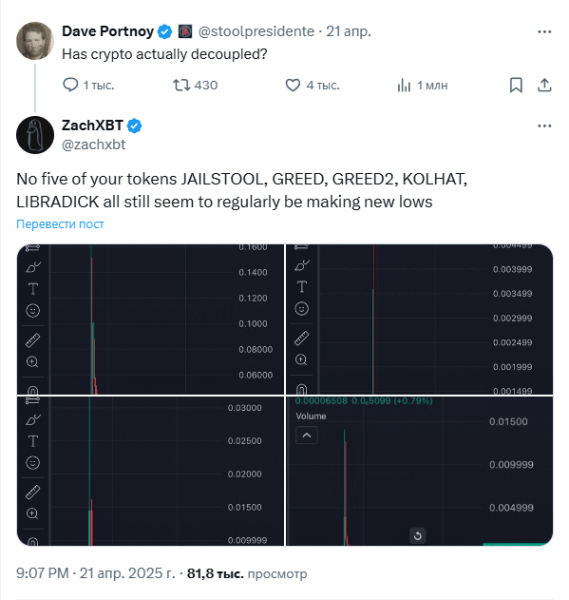Open more options menu on Dave Portnoy's post
This screenshot has height=600, width=569.
click(544, 31)
